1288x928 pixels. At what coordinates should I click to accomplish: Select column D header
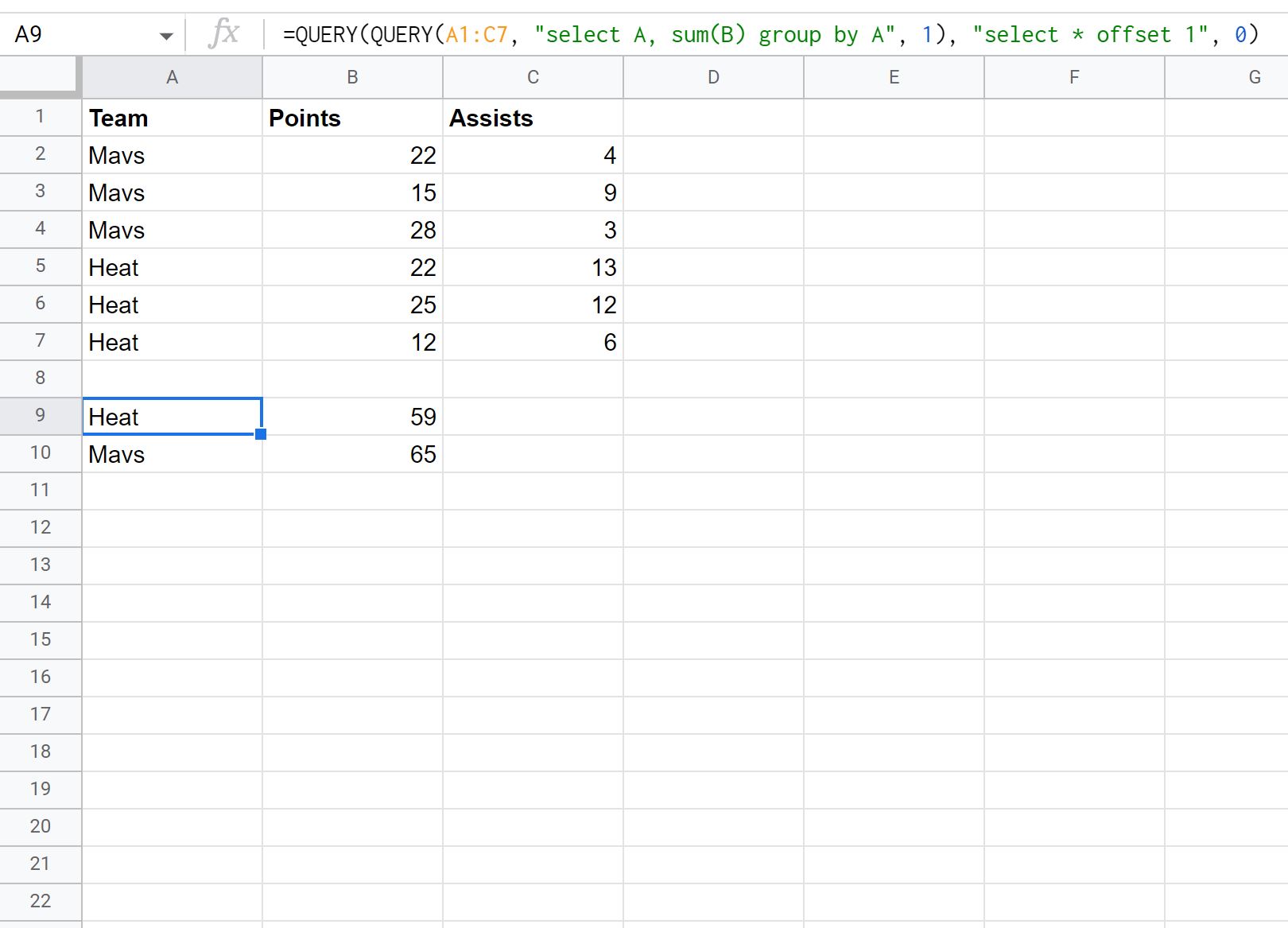(713, 77)
